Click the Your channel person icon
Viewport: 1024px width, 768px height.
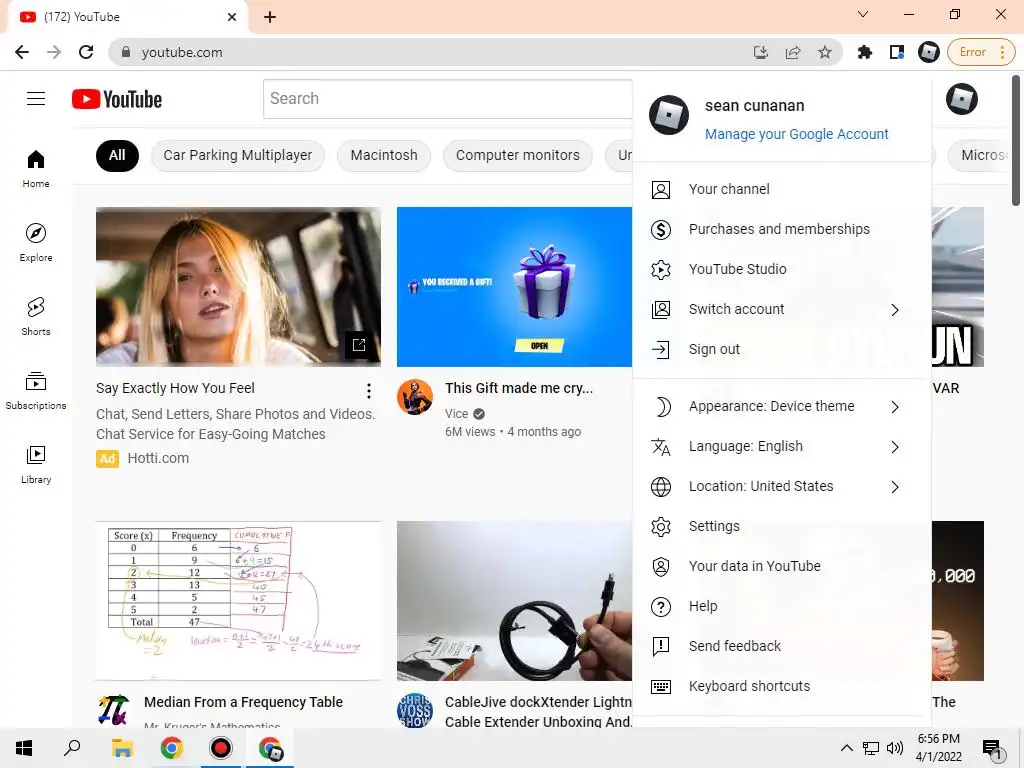(x=661, y=189)
